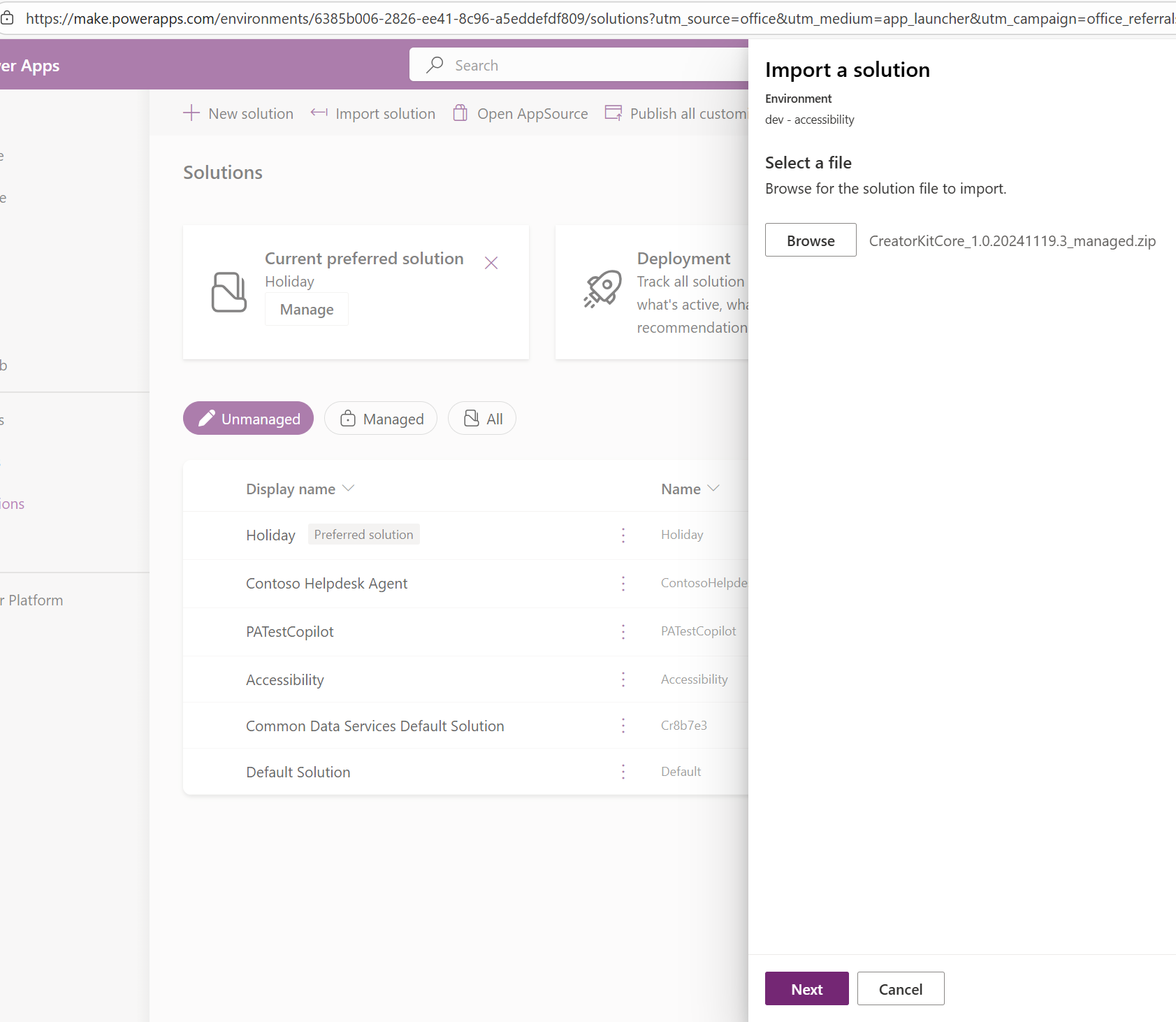
Task: Select the All solutions filter pill
Action: [481, 418]
